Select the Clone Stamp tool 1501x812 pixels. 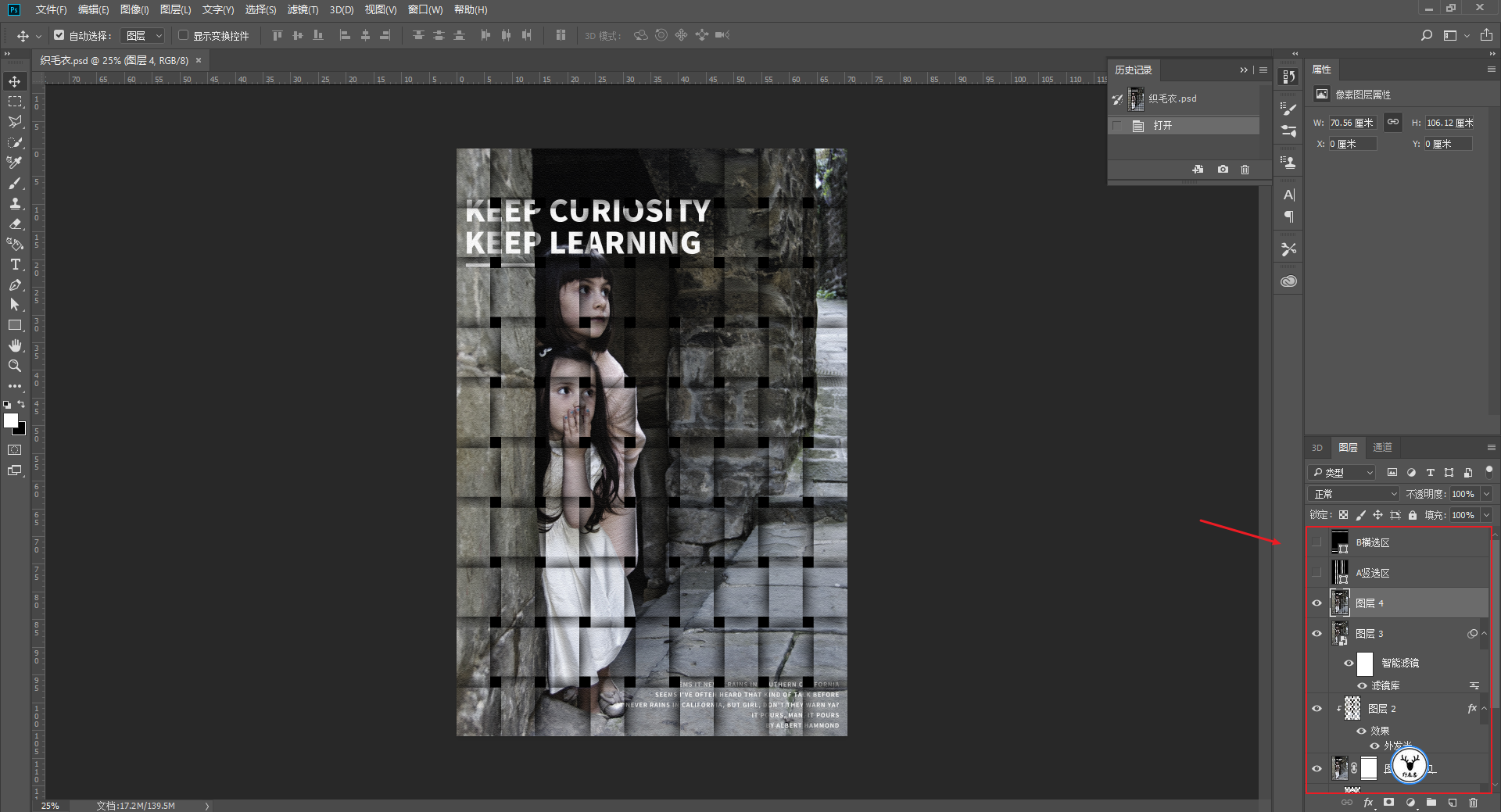15,203
